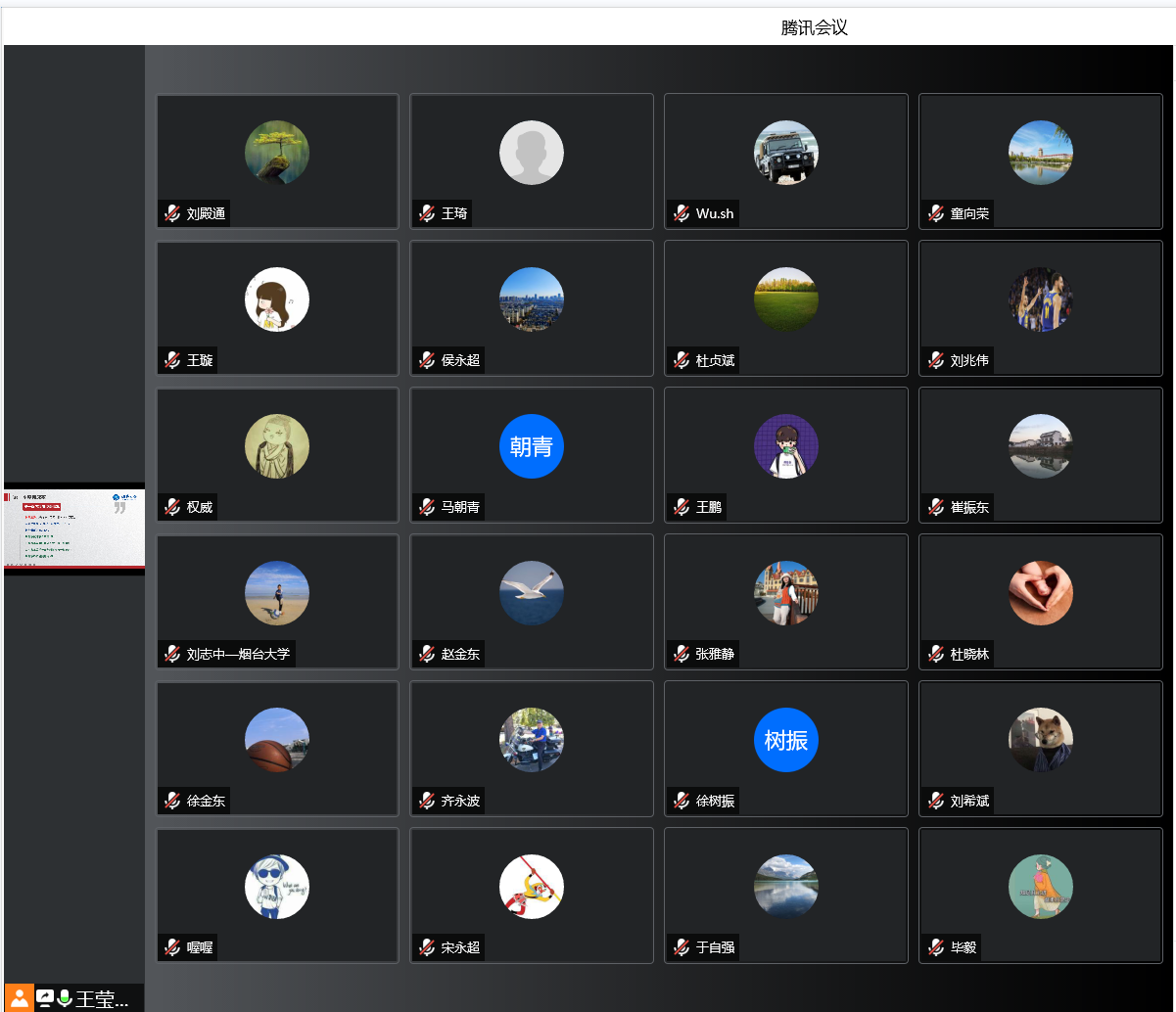Select the blue 树振 avatar circle
This screenshot has width=1176, height=1012.
(x=786, y=740)
